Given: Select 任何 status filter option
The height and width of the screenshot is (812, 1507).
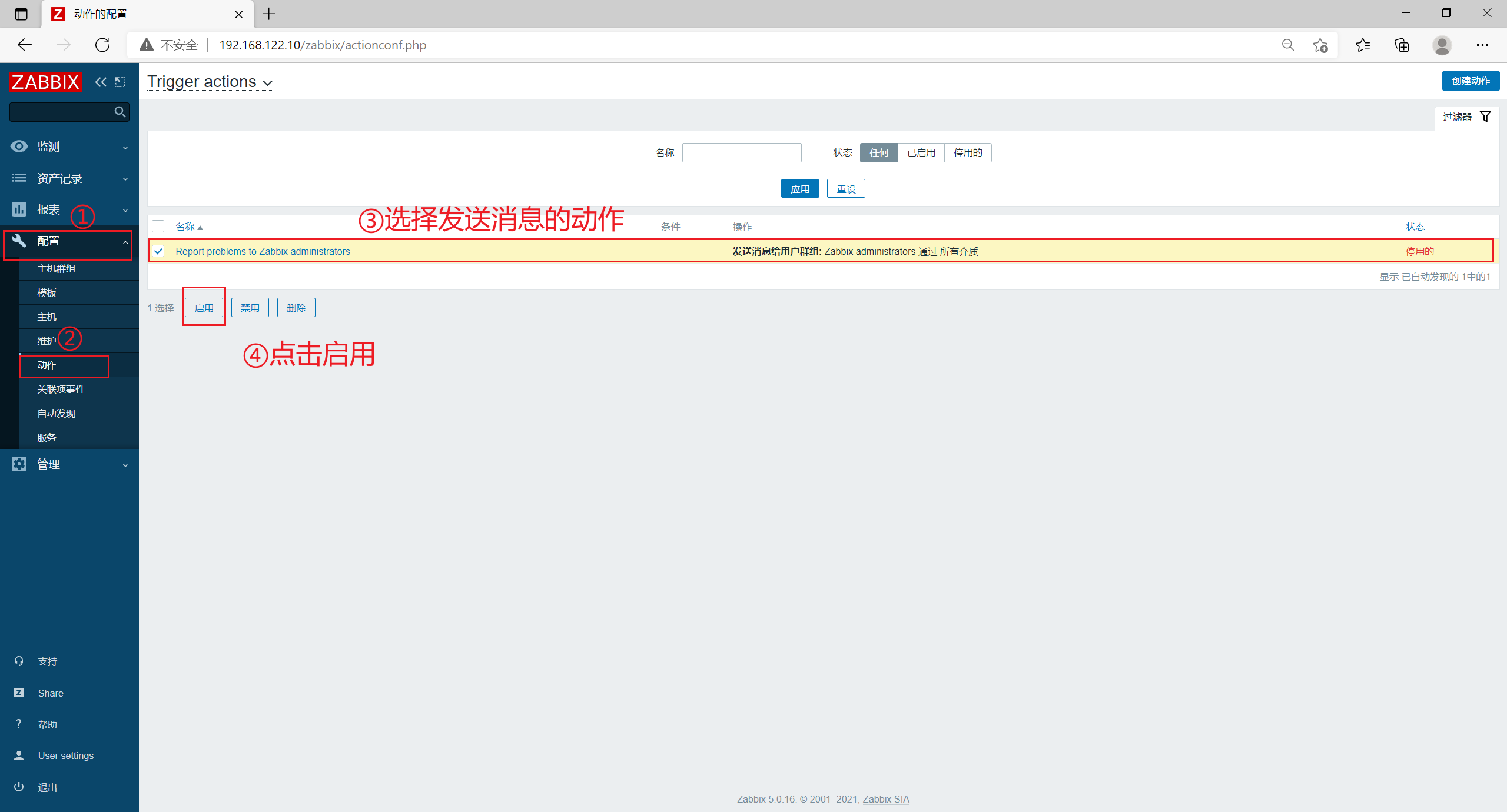Looking at the screenshot, I should 879,152.
